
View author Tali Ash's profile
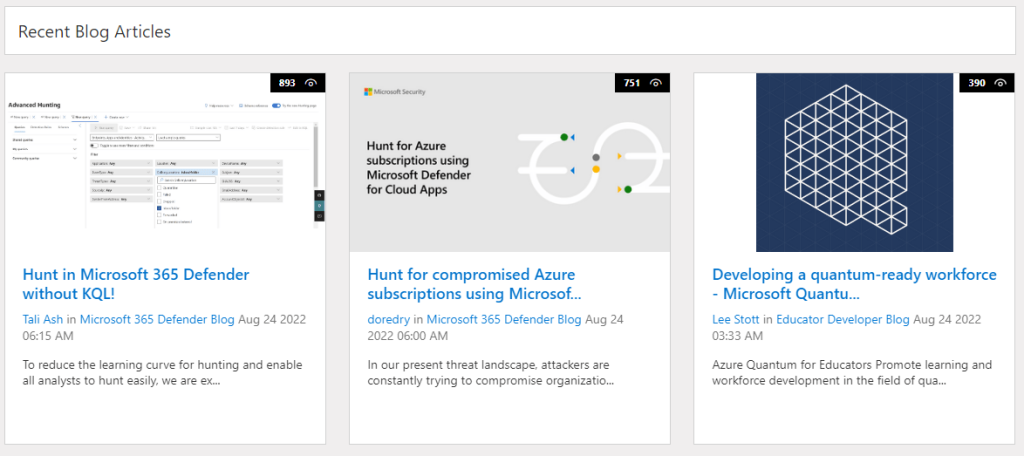42,319
